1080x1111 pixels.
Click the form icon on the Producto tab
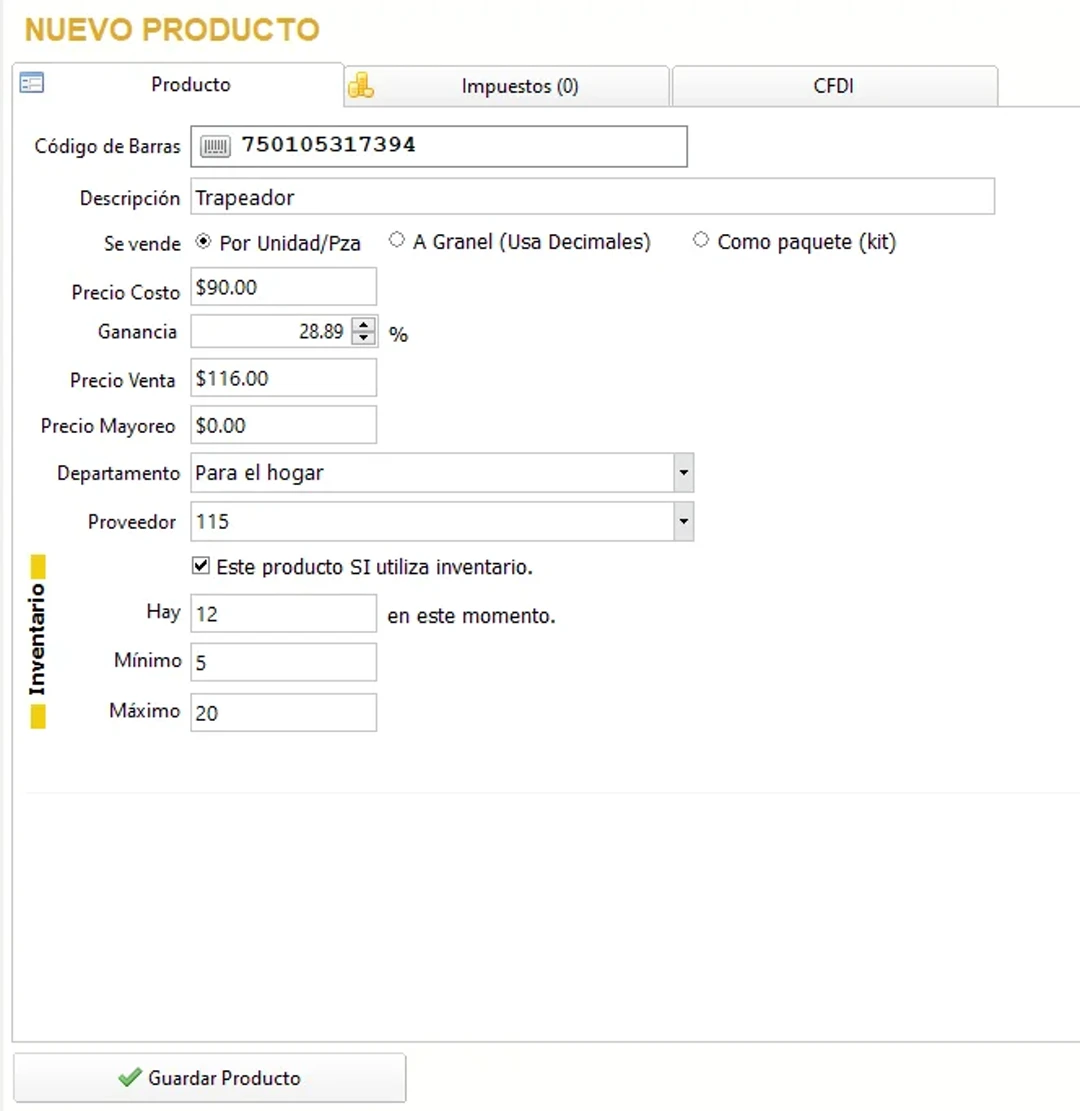pyautogui.click(x=31, y=83)
